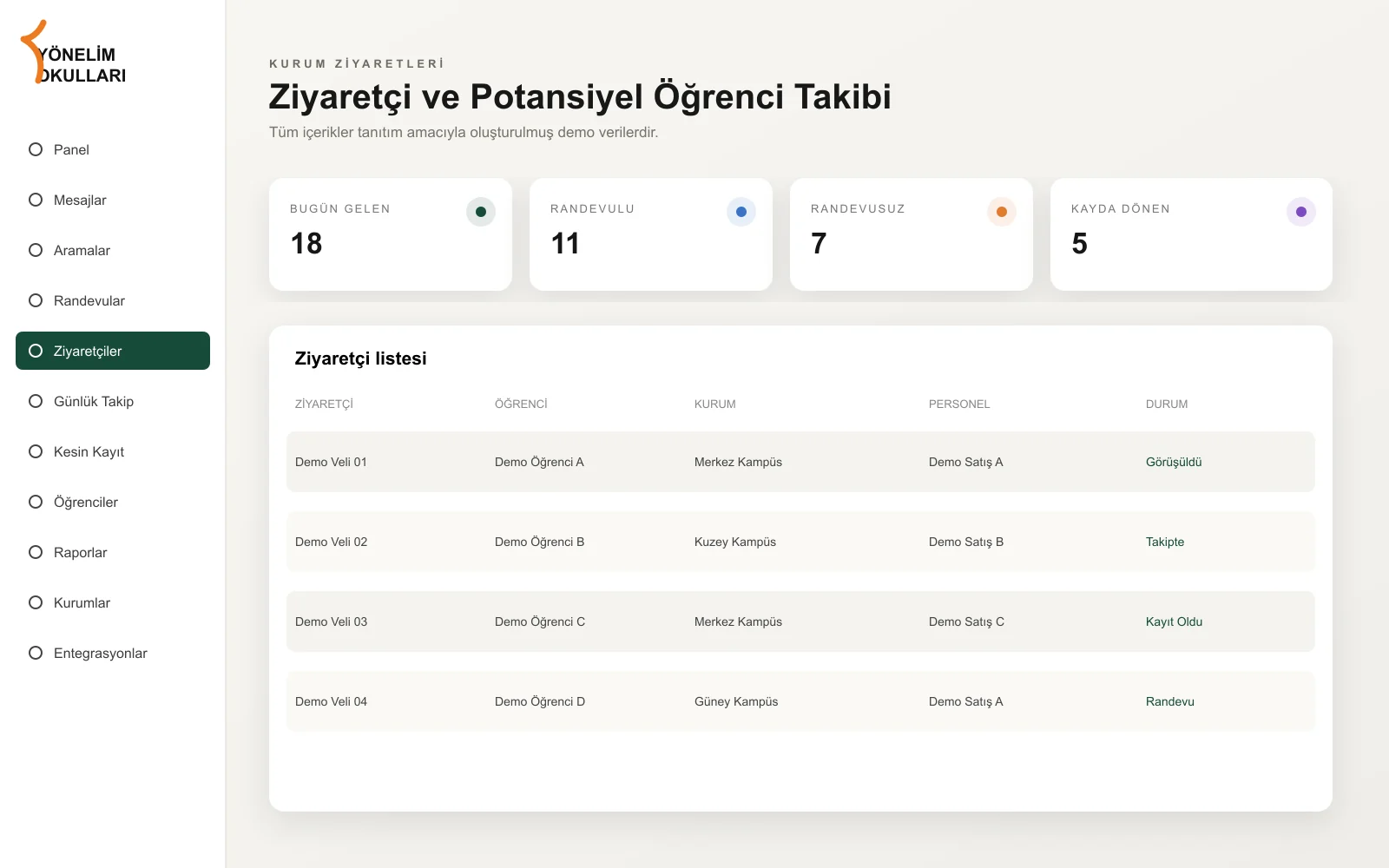Click the Takipte status for Demo Veli 02

1165,542
